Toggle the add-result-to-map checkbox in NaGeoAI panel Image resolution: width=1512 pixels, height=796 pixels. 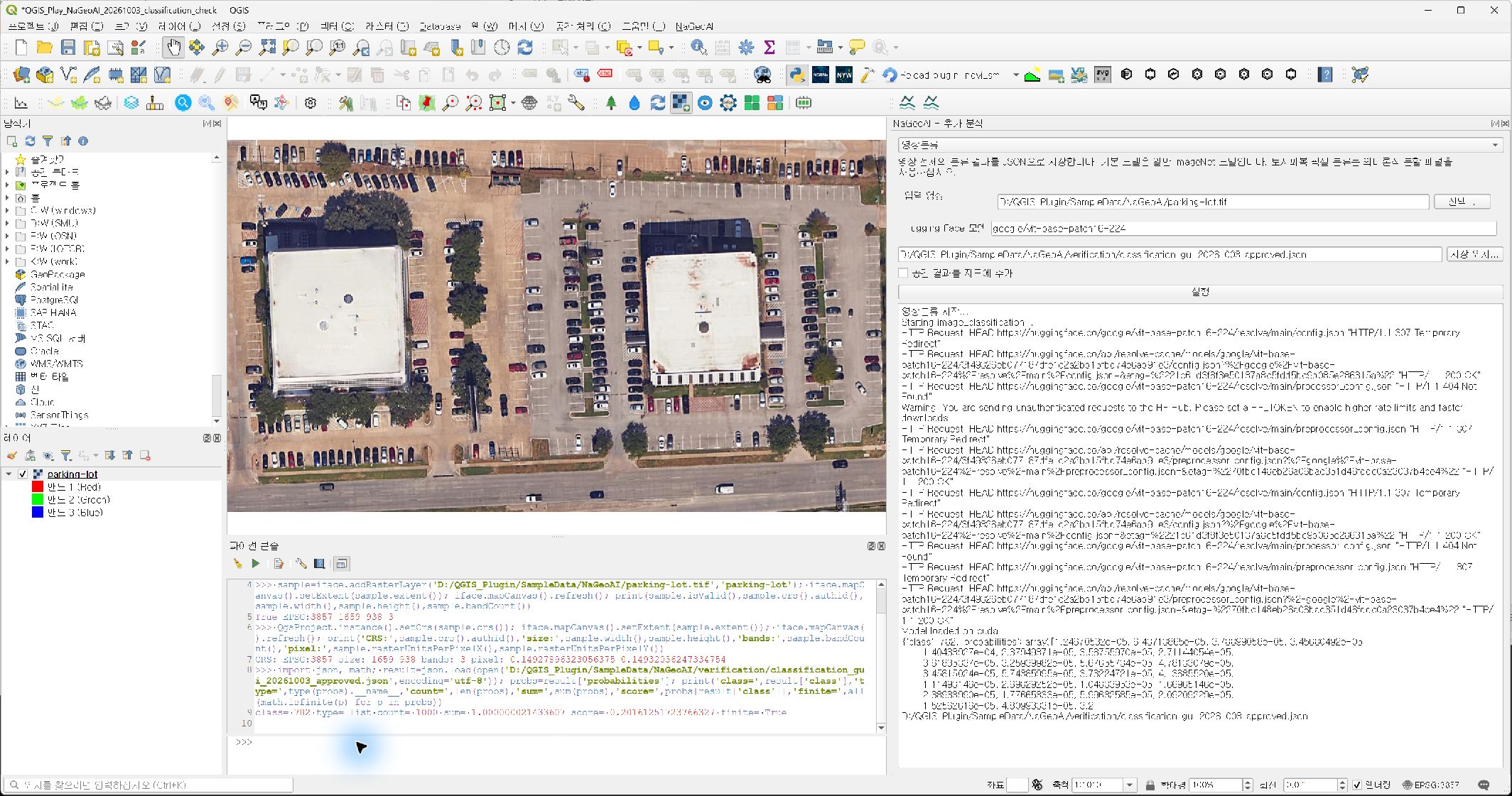904,273
